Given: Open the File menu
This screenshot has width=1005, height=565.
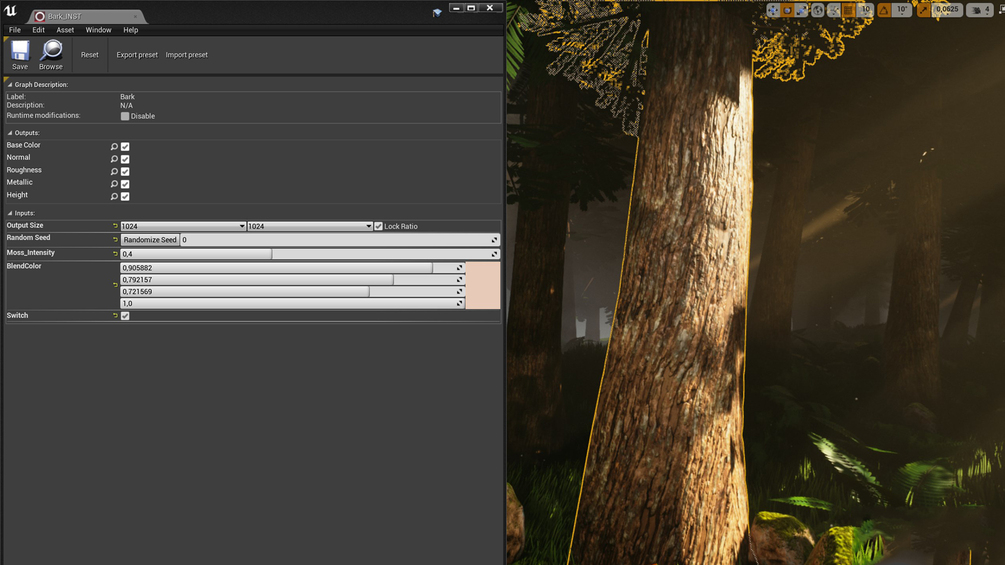Looking at the screenshot, I should pos(15,30).
